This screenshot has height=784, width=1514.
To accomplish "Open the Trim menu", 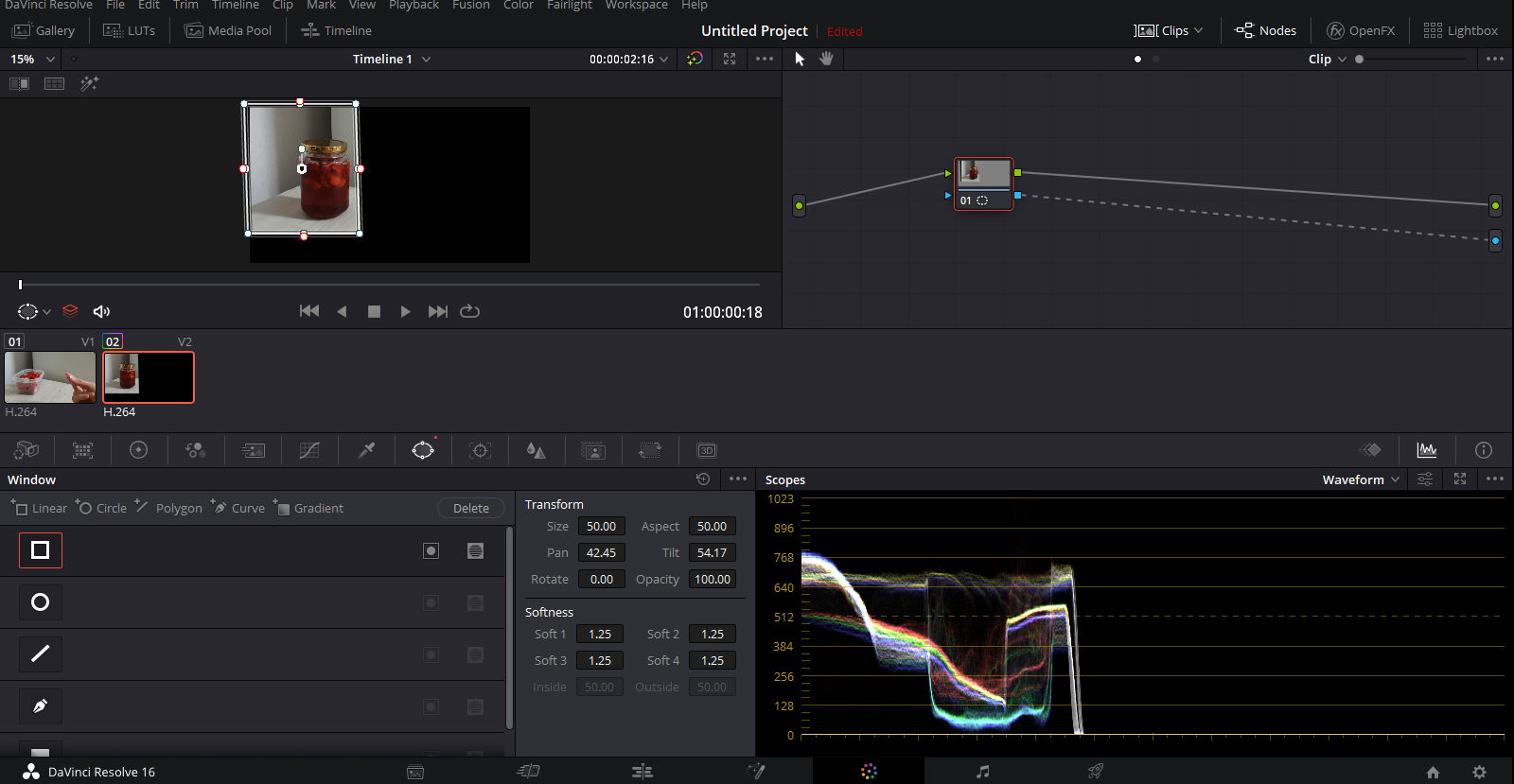I will [x=185, y=5].
